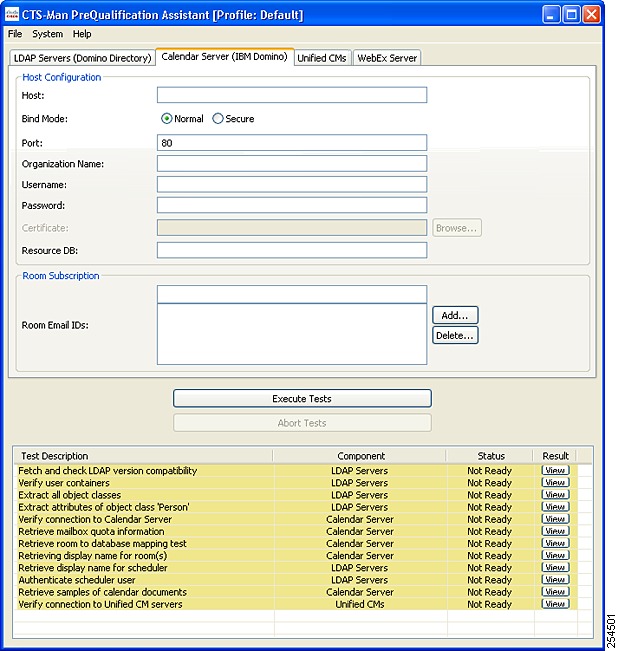Open the System menu

click(x=48, y=34)
